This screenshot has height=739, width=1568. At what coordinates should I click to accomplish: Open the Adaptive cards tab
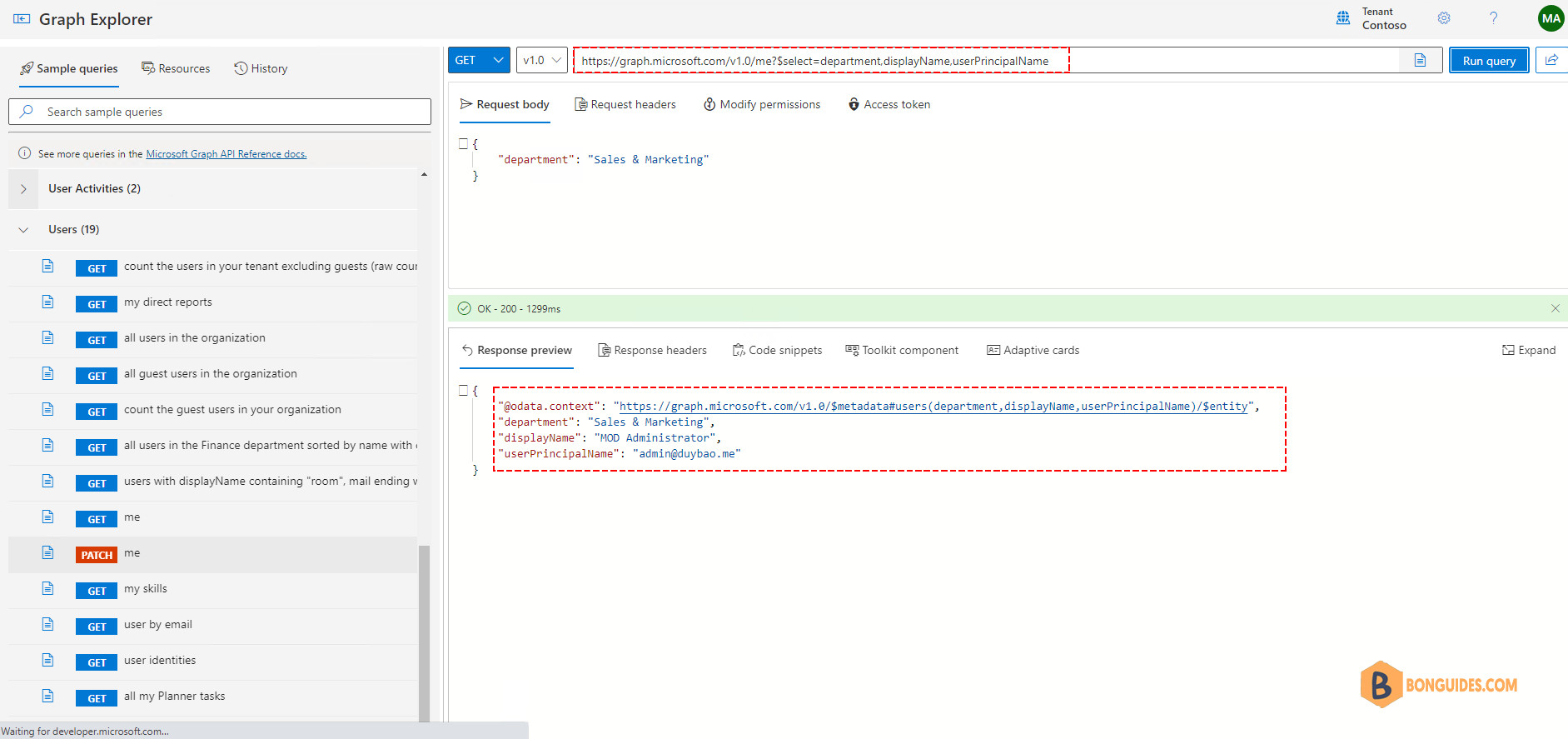[1033, 350]
